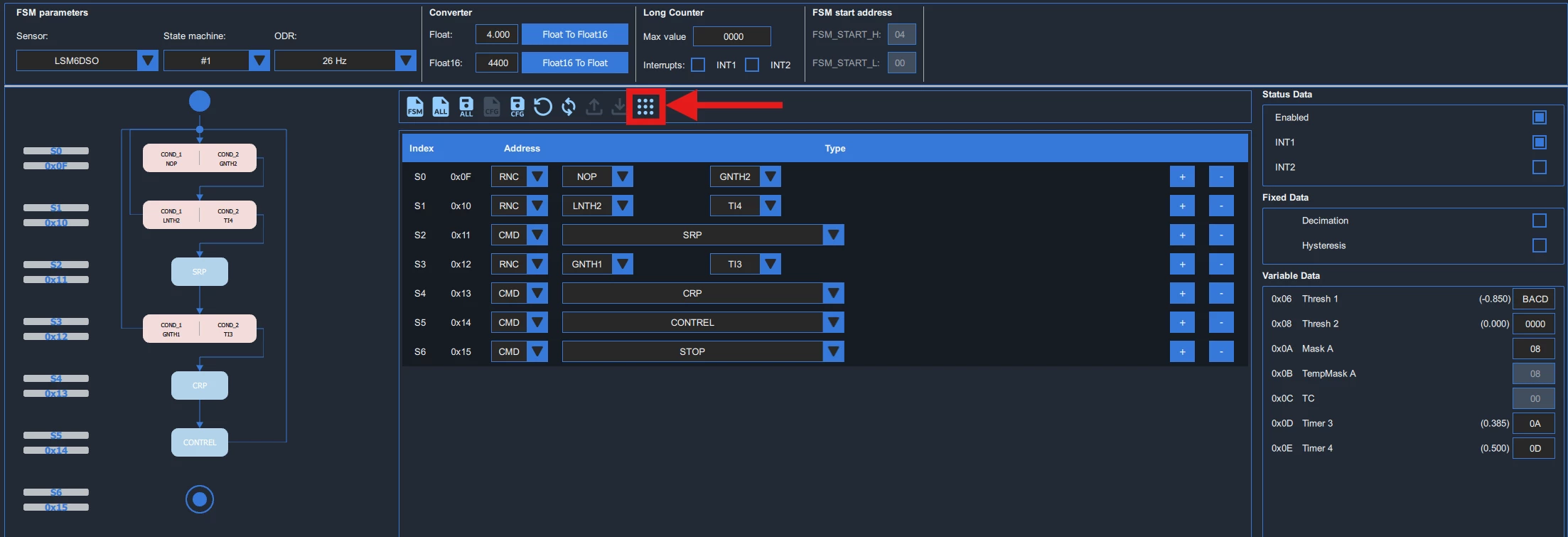The image size is (1568, 537).
Task: Enable the Decimation checkbox
Action: pyautogui.click(x=1540, y=220)
